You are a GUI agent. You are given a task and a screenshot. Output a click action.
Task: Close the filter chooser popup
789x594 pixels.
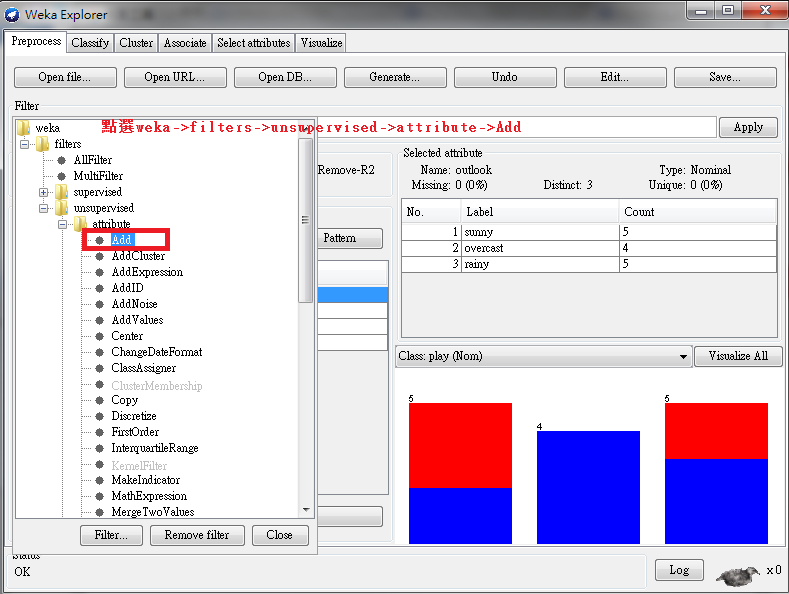point(279,535)
